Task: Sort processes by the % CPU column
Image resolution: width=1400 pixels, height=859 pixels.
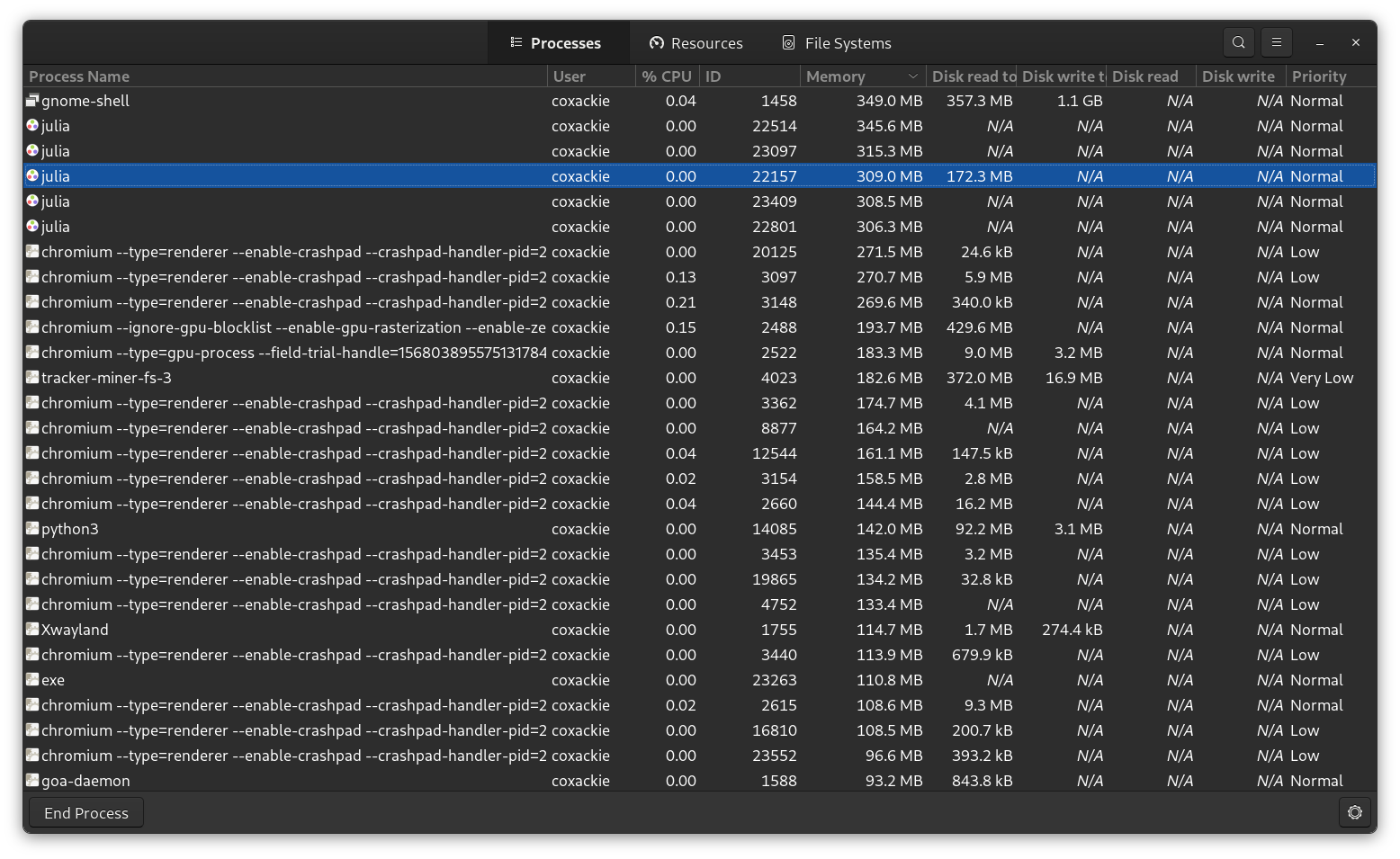Action: (666, 76)
